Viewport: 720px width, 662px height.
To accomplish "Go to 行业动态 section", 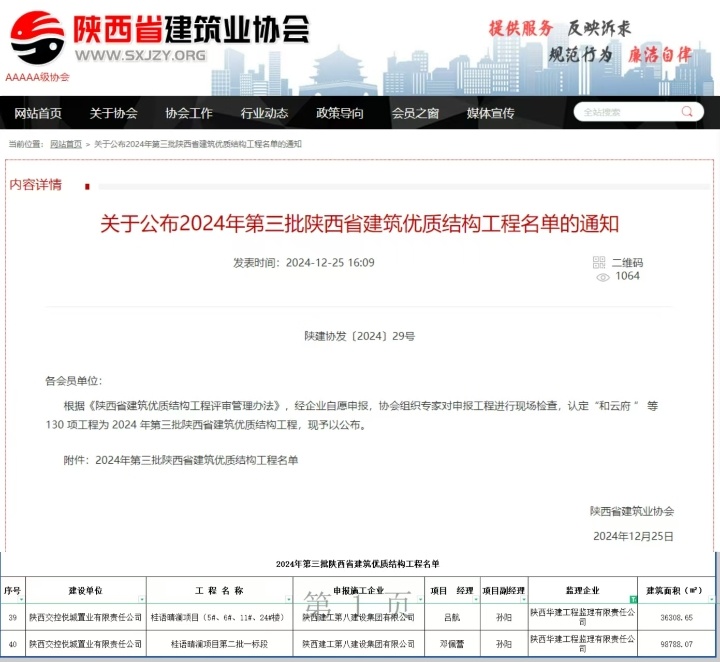I will (x=264, y=114).
